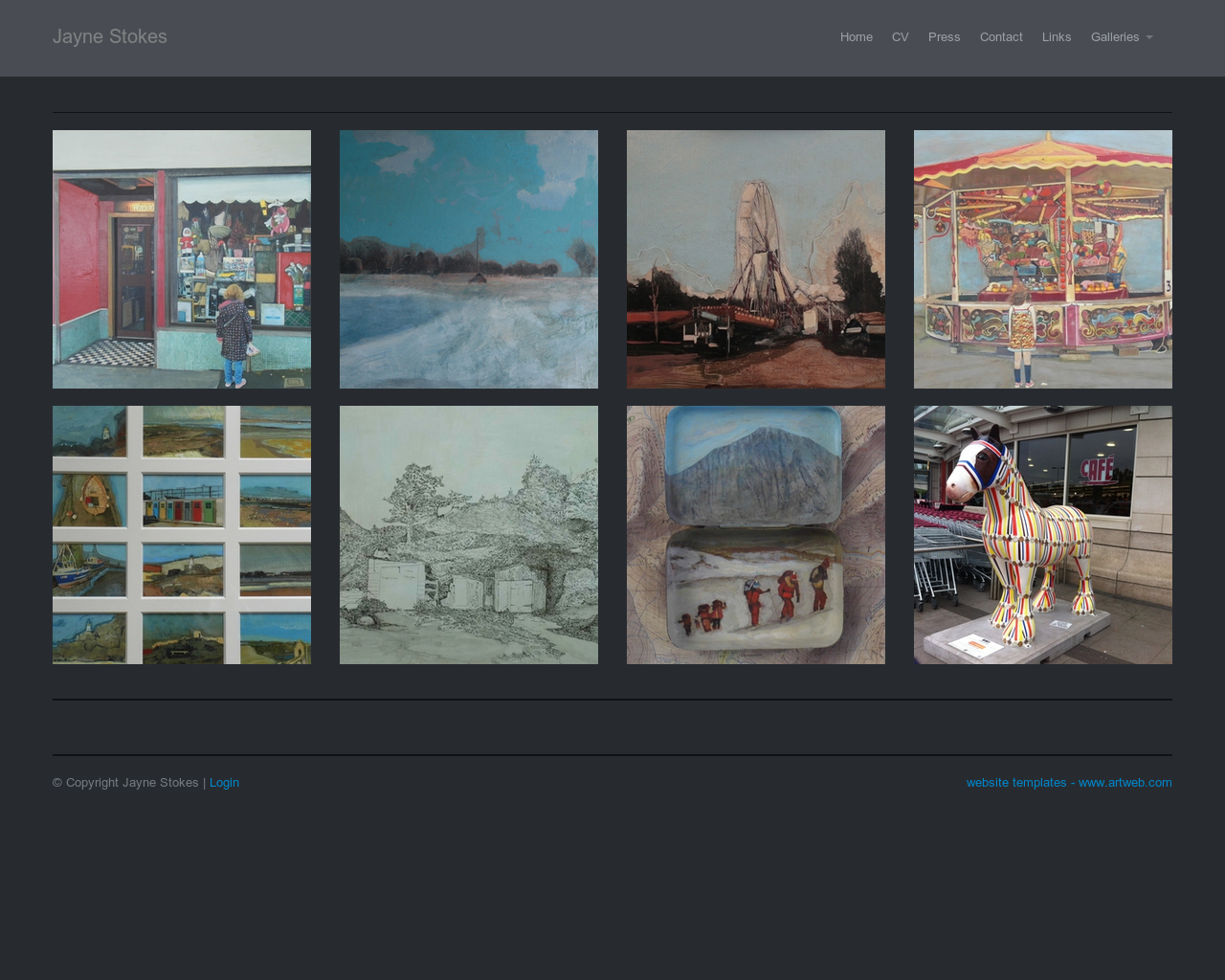Expand the Galleries dropdown menu

tap(1122, 37)
